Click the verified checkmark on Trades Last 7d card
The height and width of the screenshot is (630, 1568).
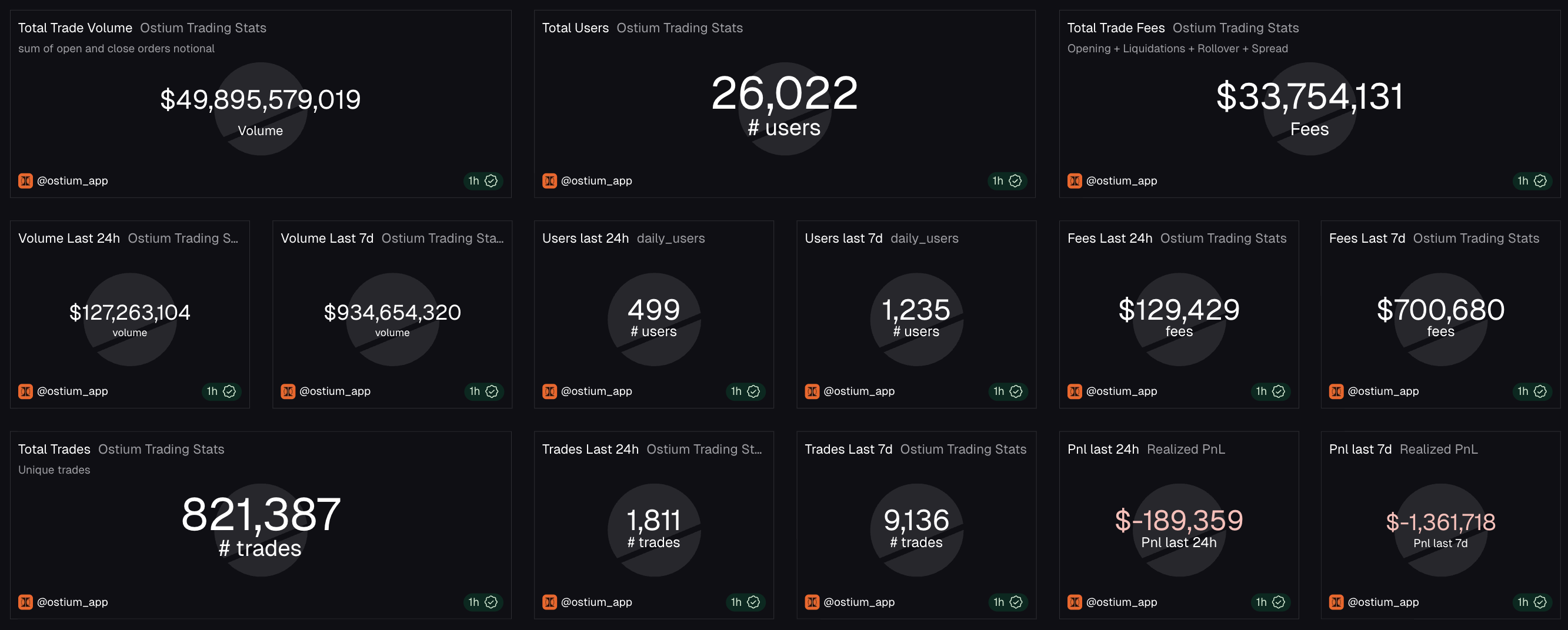click(x=1015, y=602)
